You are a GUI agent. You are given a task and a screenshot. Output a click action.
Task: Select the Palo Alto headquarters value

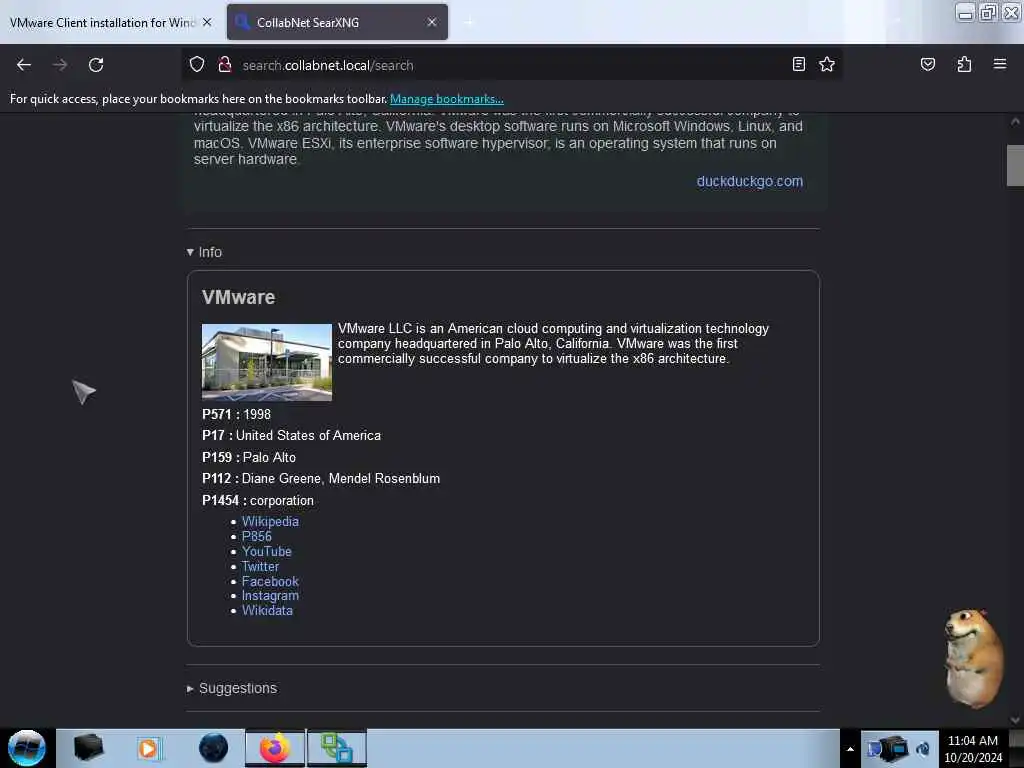[x=269, y=457]
